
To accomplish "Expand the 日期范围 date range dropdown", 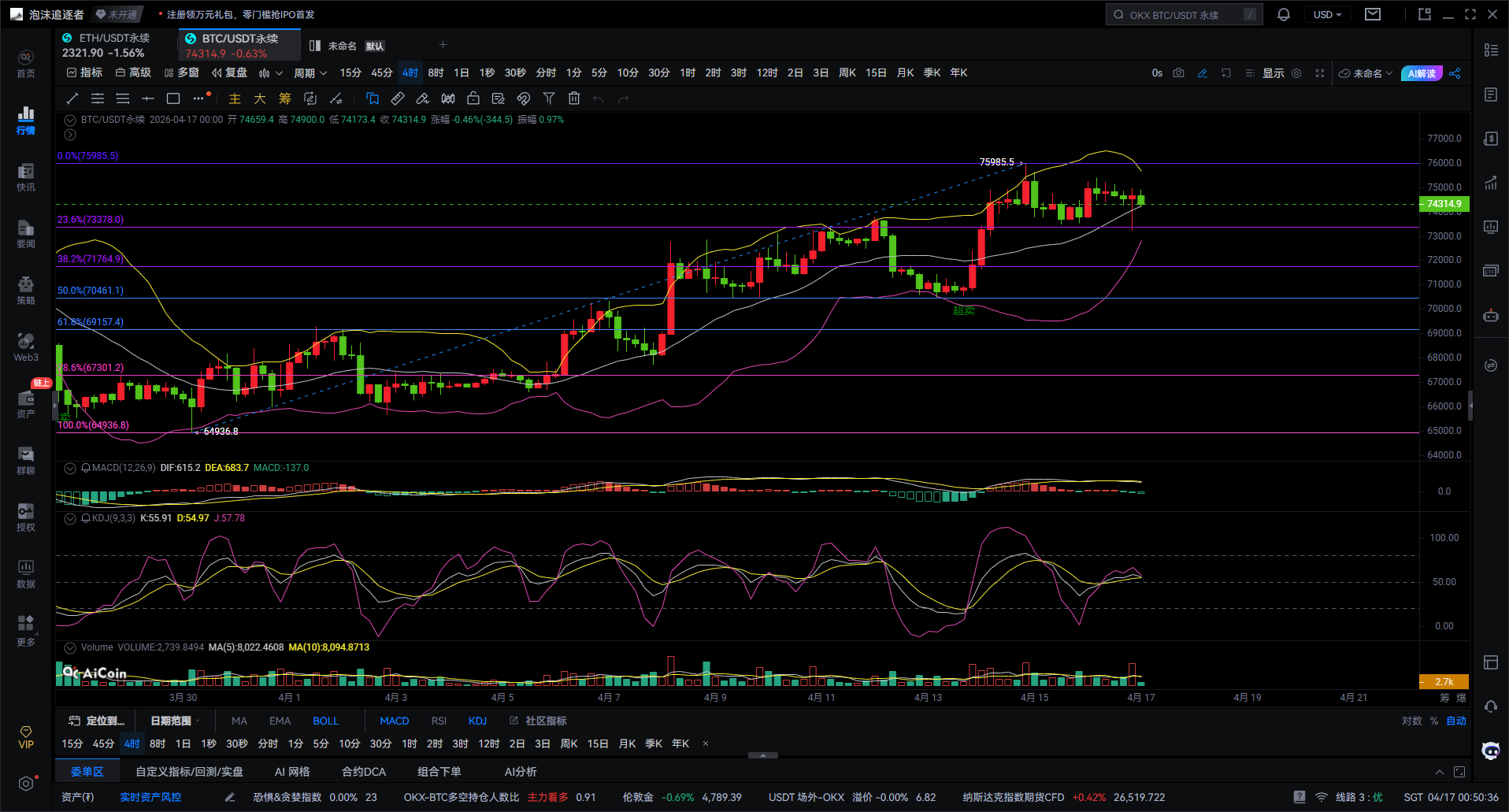I will (175, 721).
